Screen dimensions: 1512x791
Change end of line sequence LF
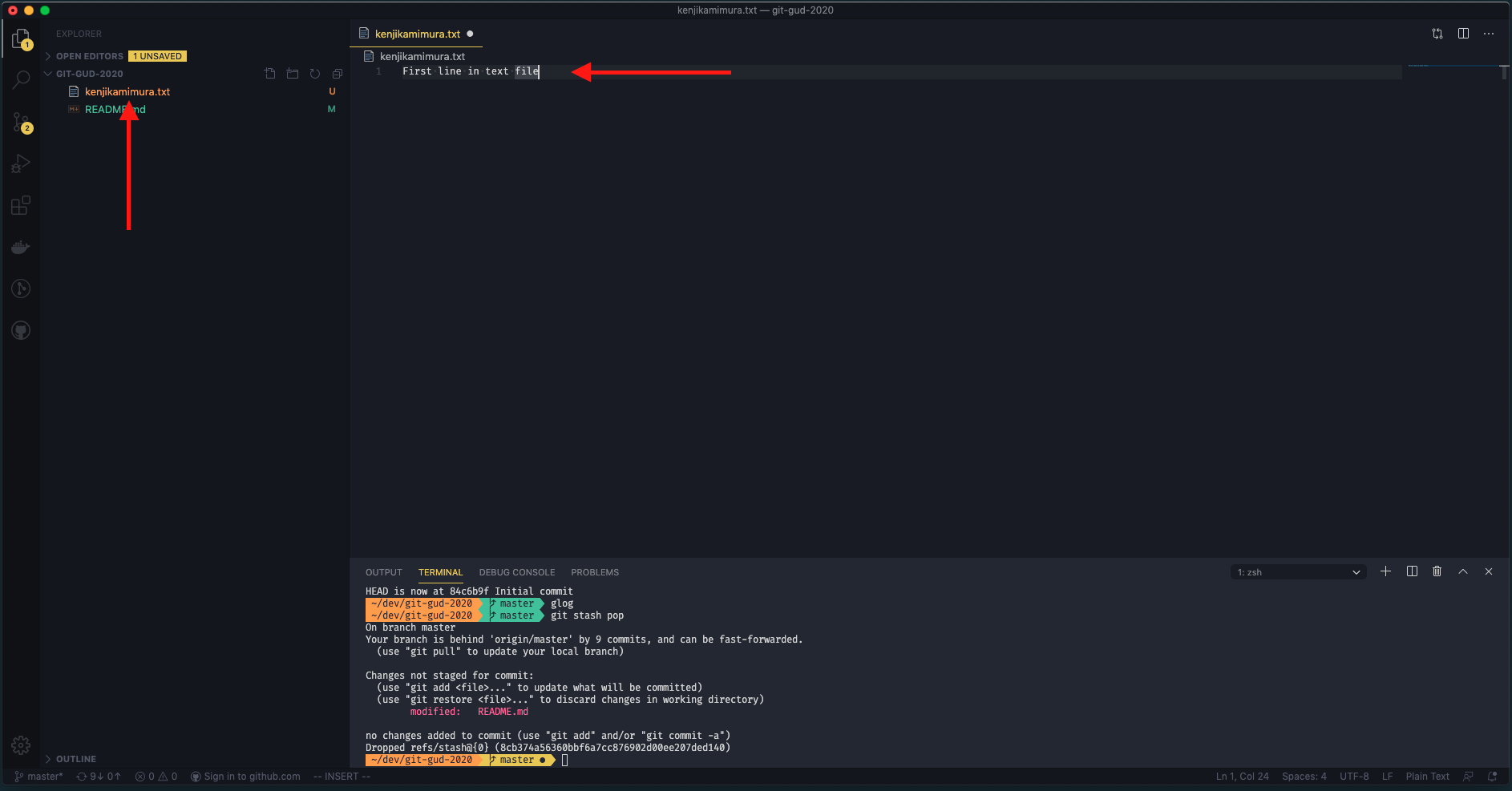point(1387,776)
